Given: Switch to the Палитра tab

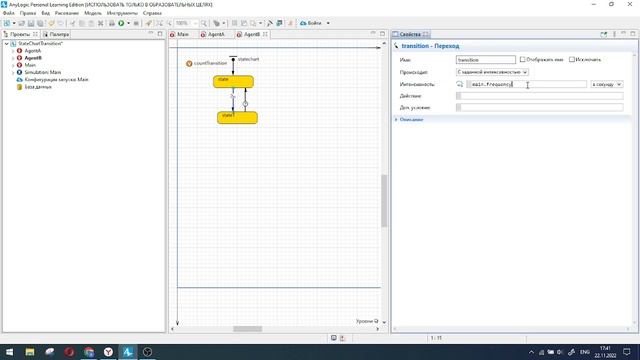Looking at the screenshot, I should 56,34.
